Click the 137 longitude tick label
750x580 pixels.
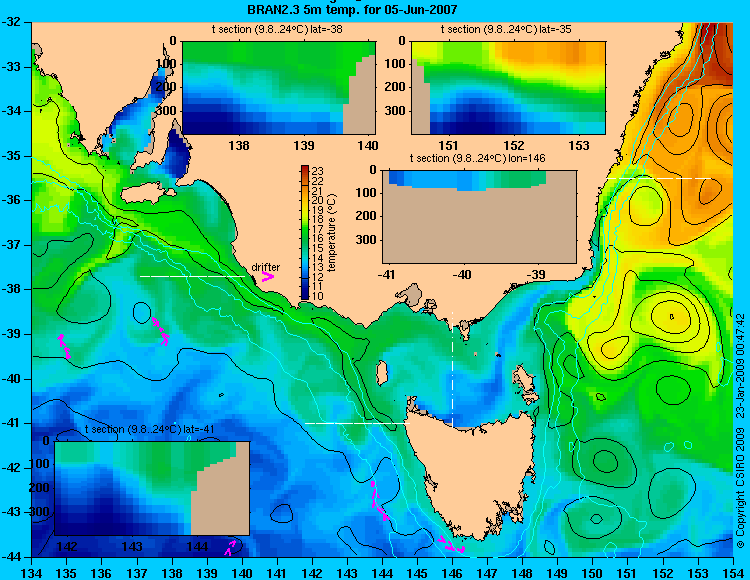tap(137, 573)
